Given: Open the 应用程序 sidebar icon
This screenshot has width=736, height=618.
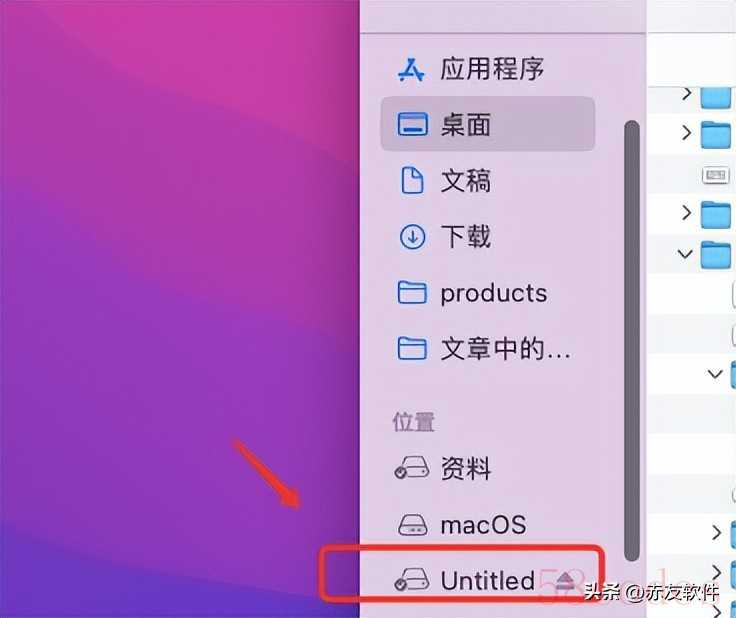Looking at the screenshot, I should 411,70.
